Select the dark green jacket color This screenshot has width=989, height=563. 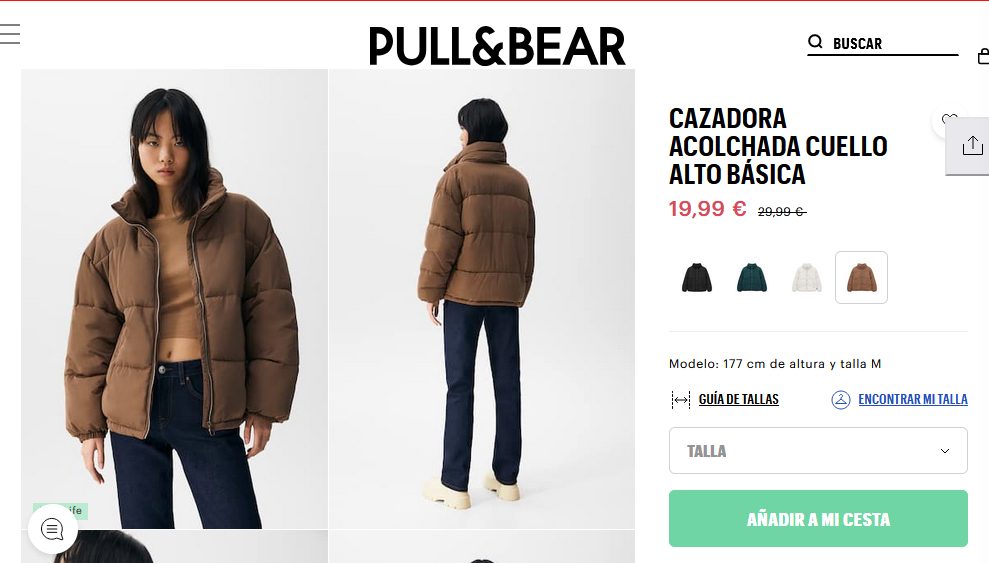click(x=752, y=277)
